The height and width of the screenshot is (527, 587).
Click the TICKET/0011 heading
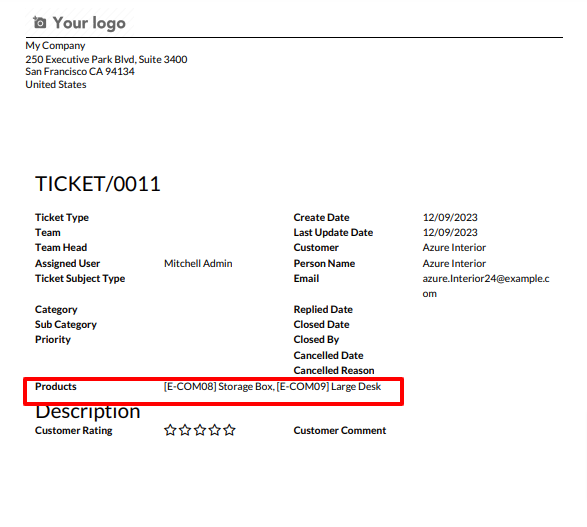98,184
